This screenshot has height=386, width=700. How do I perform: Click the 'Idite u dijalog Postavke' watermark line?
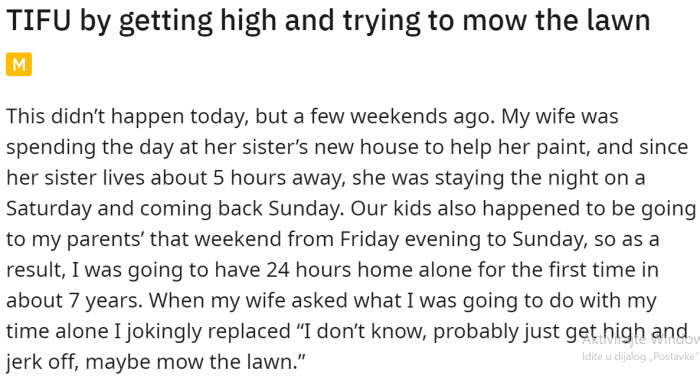(x=640, y=356)
